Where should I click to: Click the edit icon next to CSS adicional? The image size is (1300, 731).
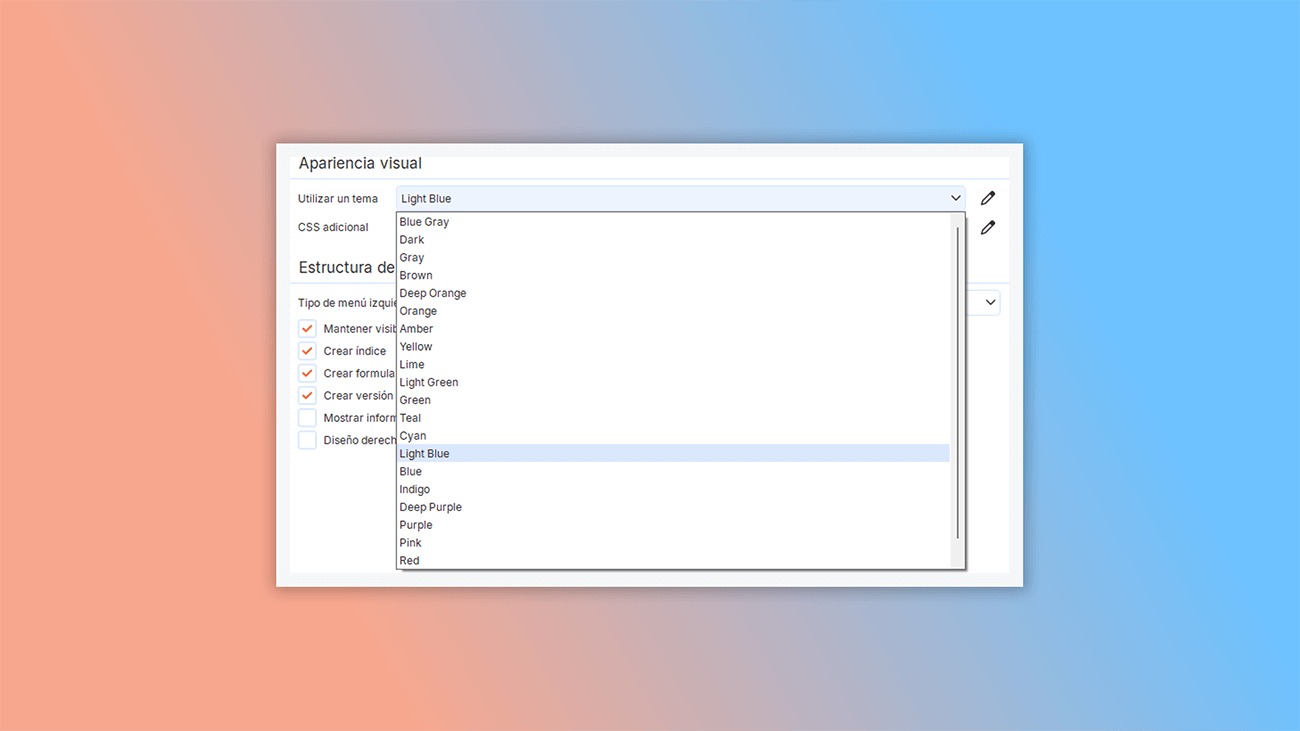pos(987,227)
